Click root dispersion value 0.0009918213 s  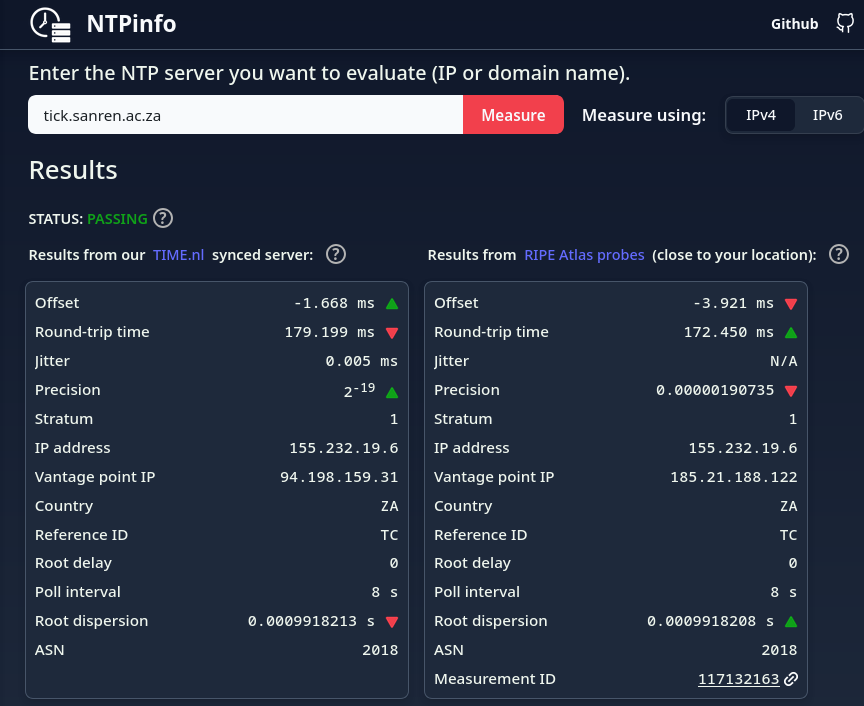click(x=311, y=622)
